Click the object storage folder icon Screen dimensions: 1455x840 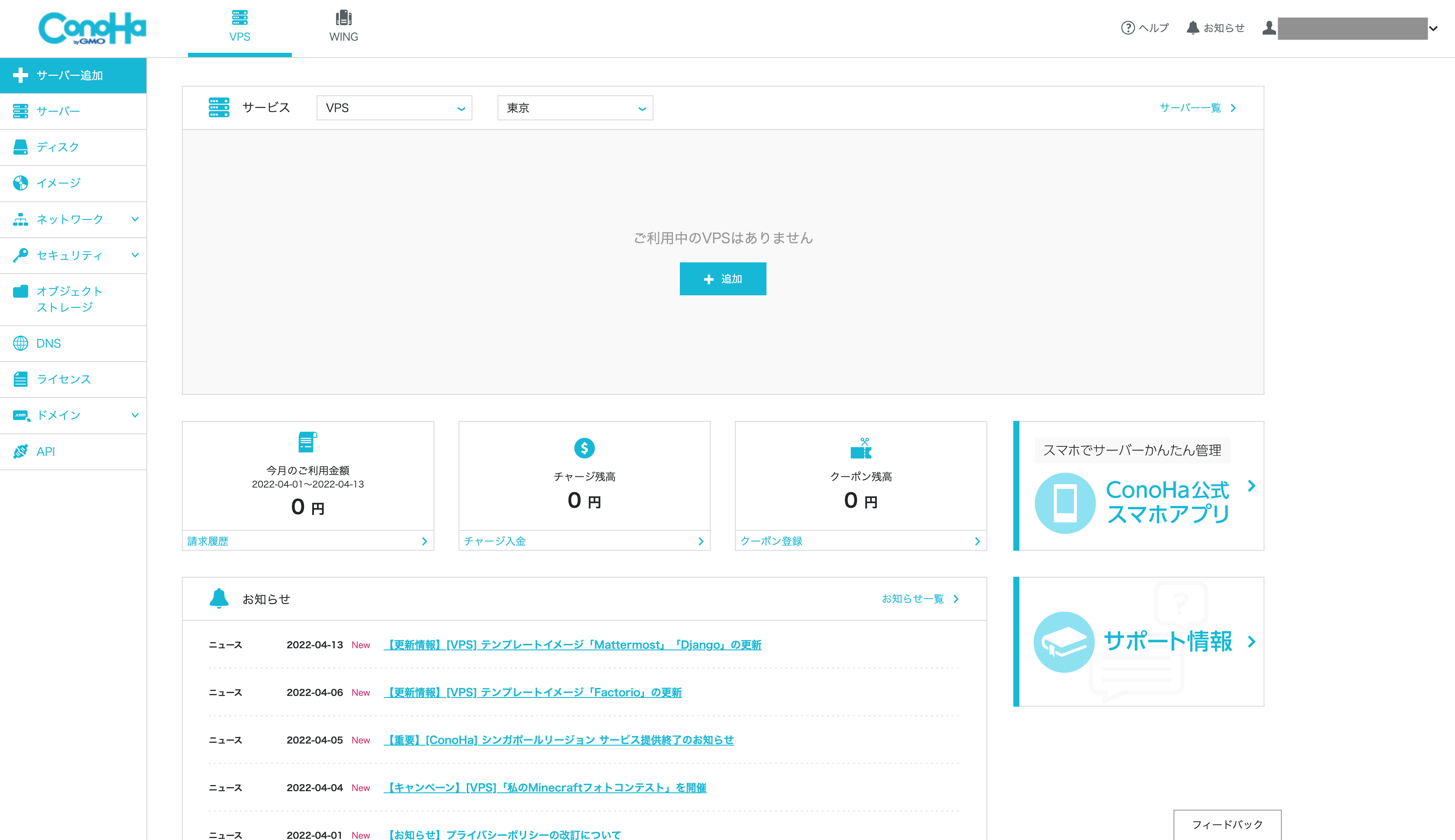[20, 291]
